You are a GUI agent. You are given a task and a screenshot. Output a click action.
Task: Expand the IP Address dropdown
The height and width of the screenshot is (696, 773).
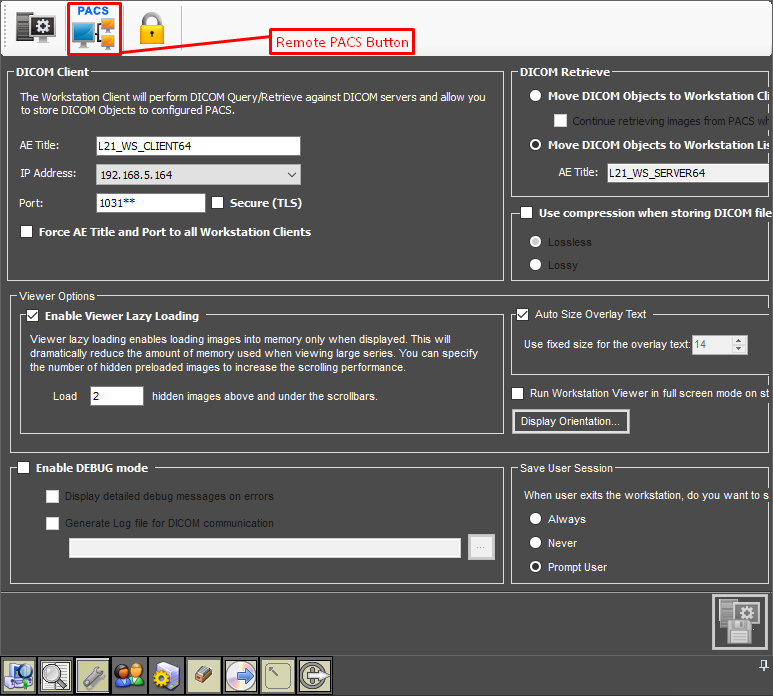coord(291,175)
